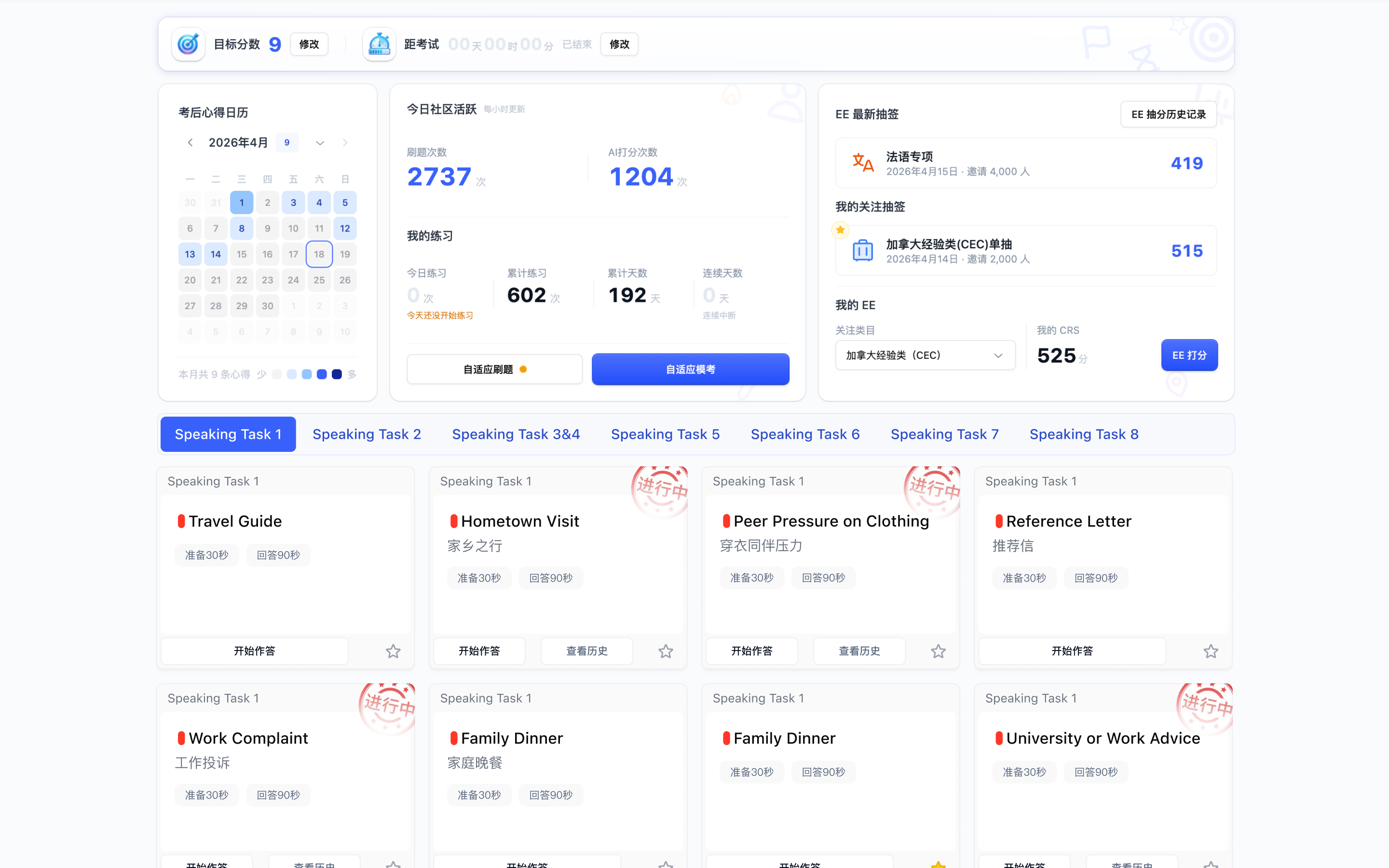Image resolution: width=1389 pixels, height=868 pixels.
Task: Expand the calendar month dropdown chevron
Action: pyautogui.click(x=320, y=142)
